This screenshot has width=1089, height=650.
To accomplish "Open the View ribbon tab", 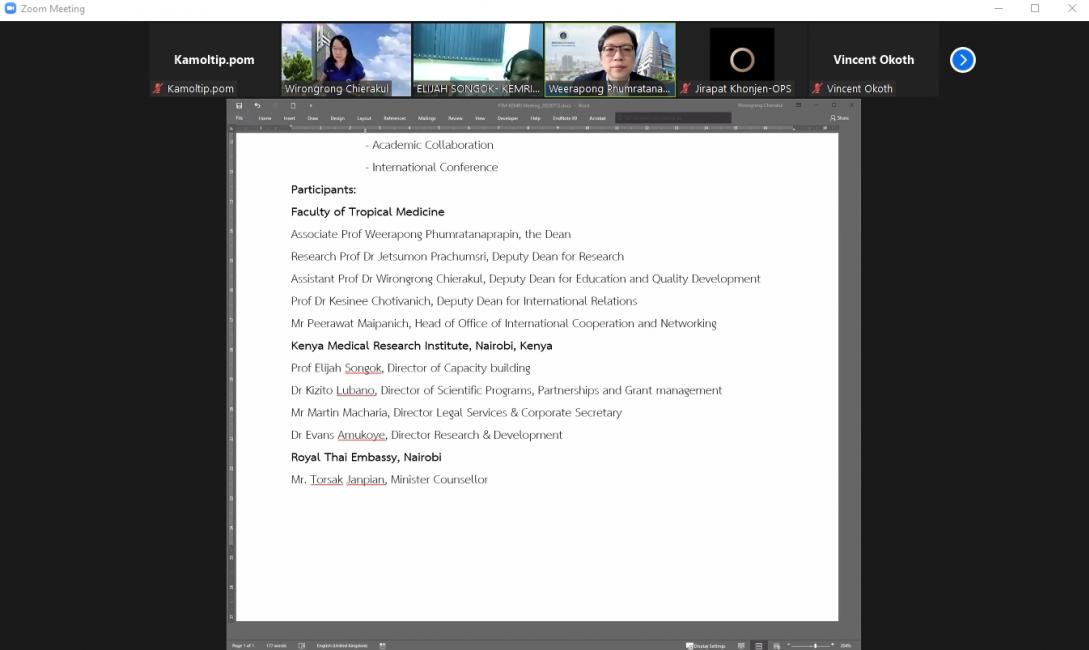I will (480, 118).
